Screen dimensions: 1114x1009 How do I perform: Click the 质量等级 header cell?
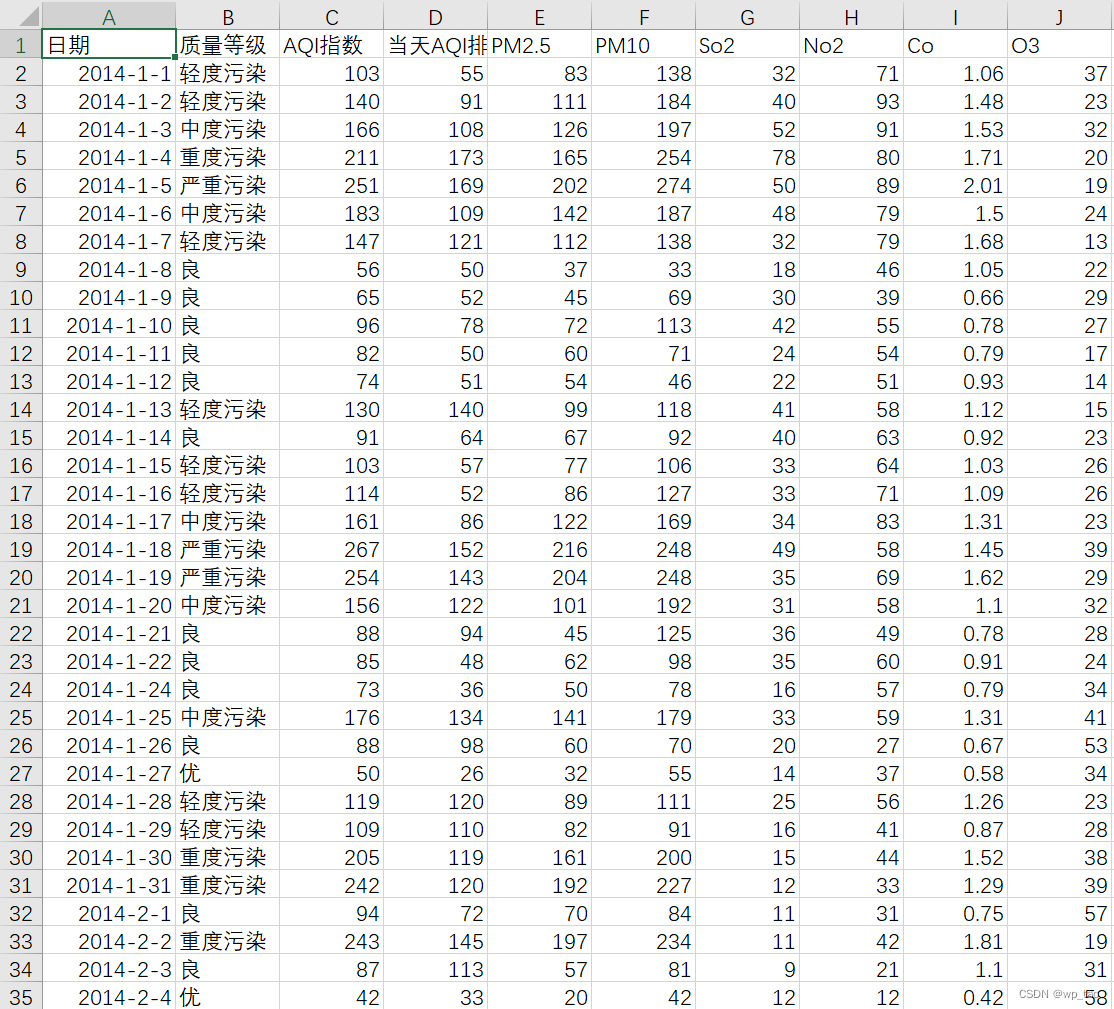(227, 45)
